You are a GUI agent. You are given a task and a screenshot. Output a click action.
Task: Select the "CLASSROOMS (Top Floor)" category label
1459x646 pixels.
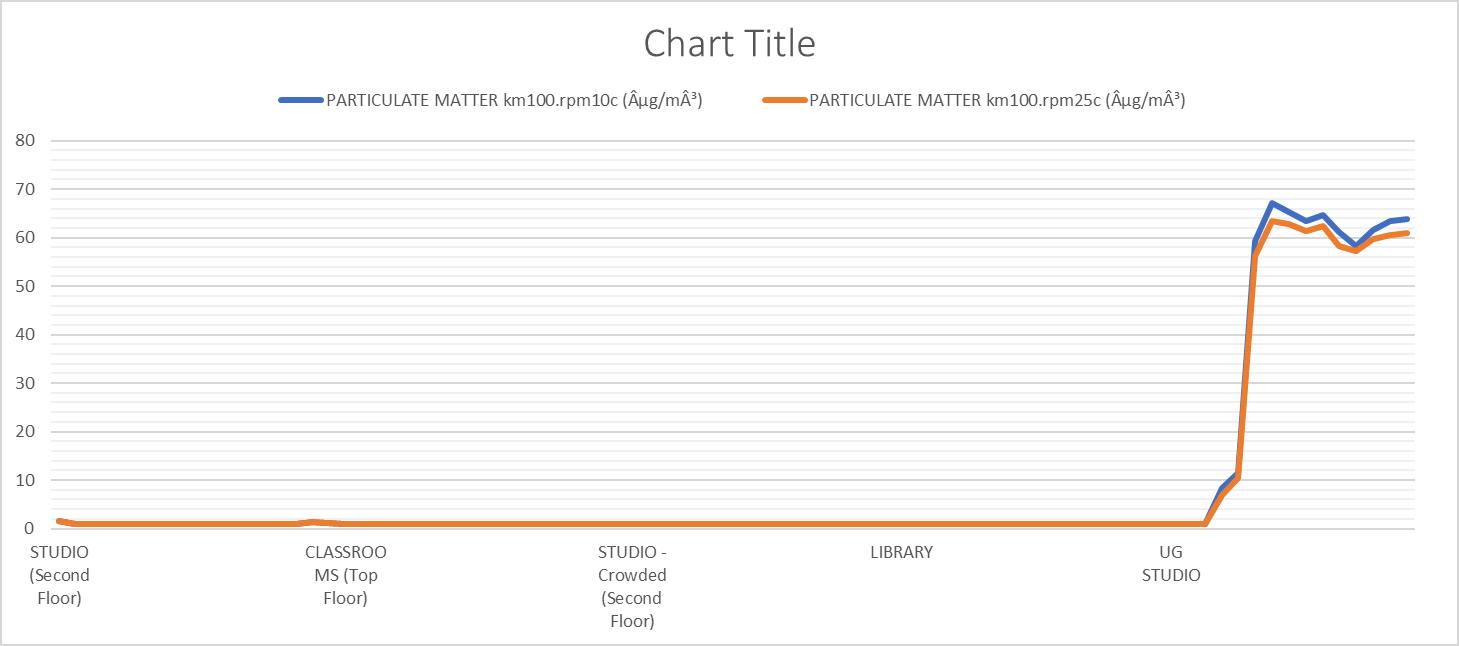tap(345, 575)
